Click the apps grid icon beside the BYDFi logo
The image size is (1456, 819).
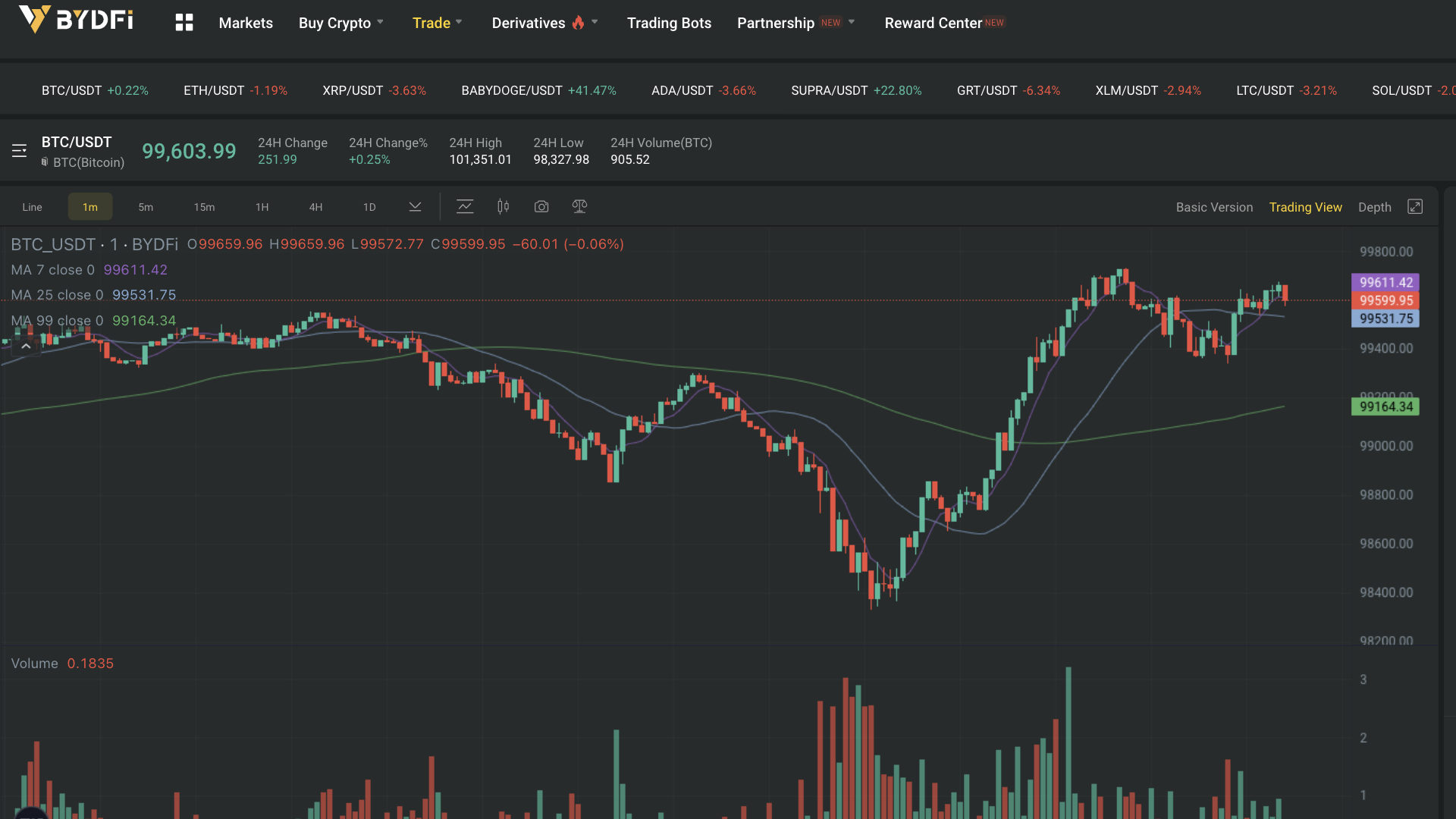(x=184, y=23)
